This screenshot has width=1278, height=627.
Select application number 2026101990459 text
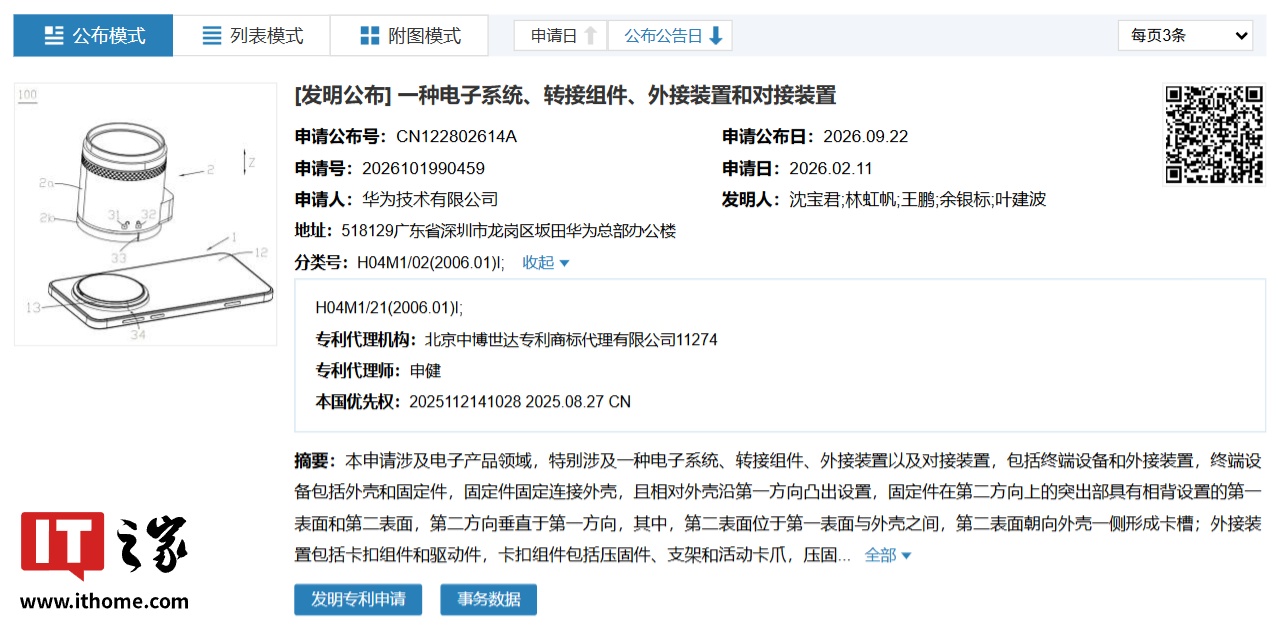pos(423,168)
